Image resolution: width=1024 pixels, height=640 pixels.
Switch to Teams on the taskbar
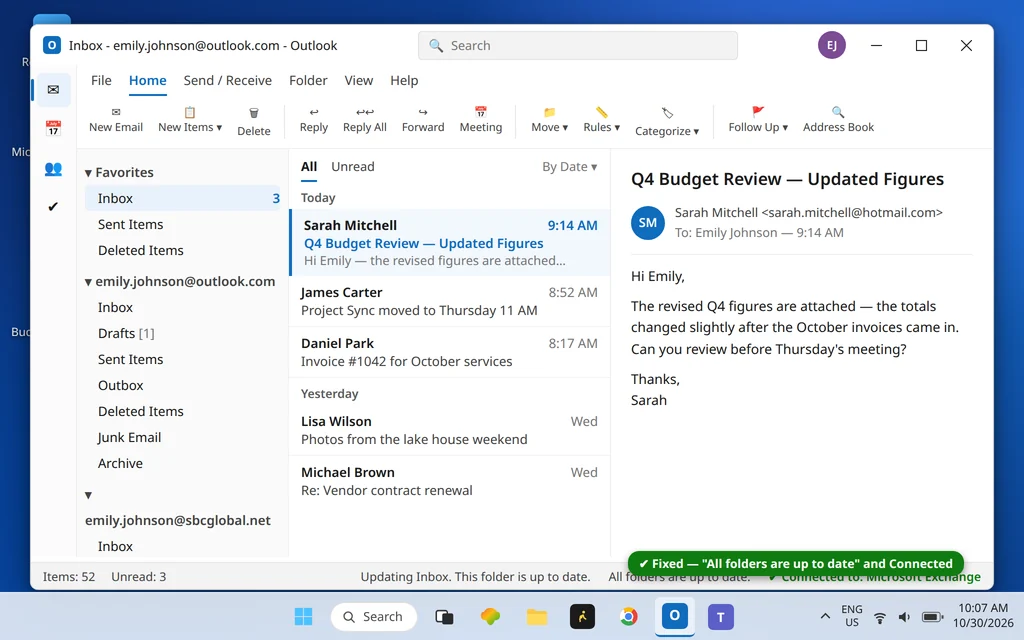pos(720,616)
